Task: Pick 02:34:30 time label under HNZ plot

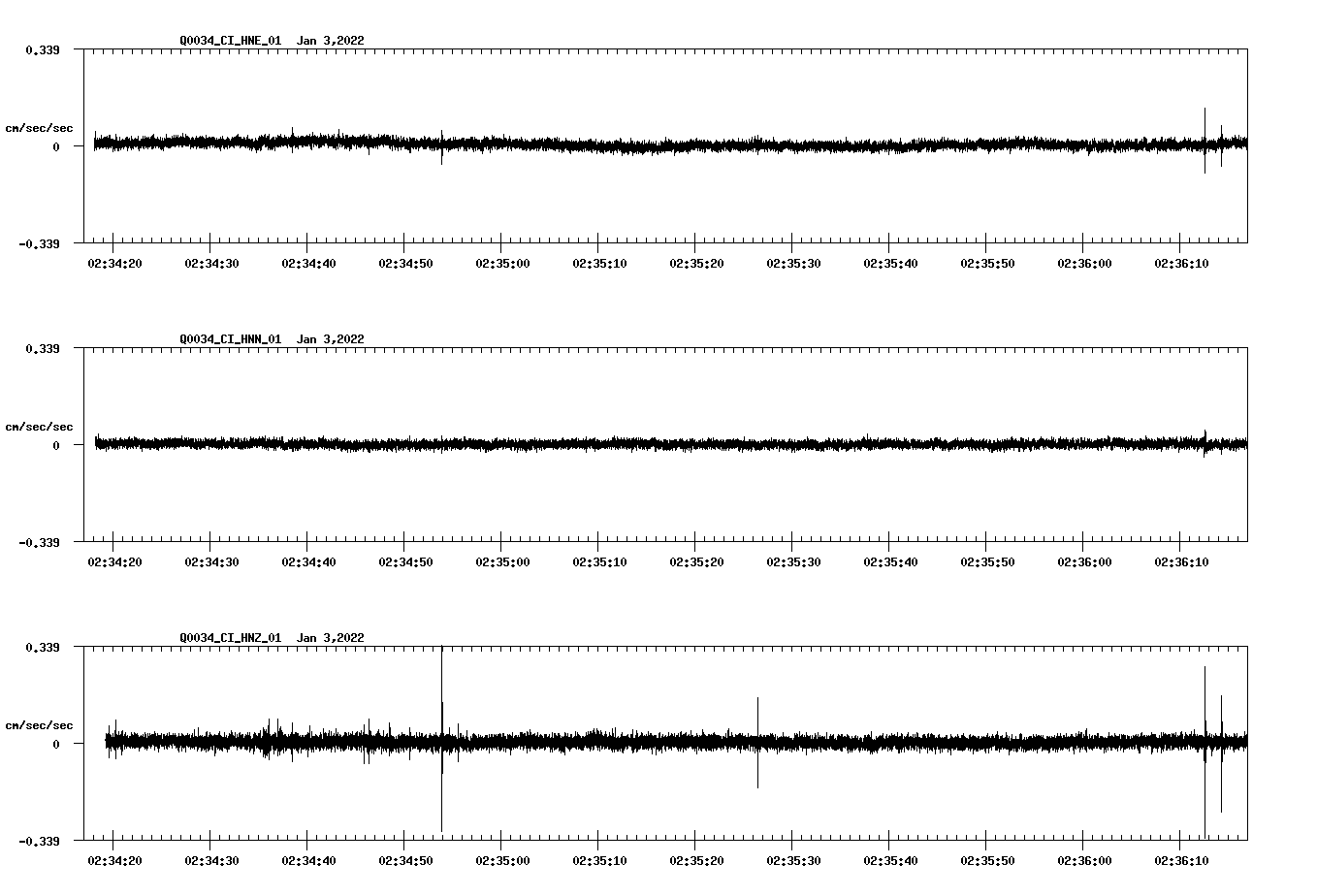Action: [x=211, y=860]
